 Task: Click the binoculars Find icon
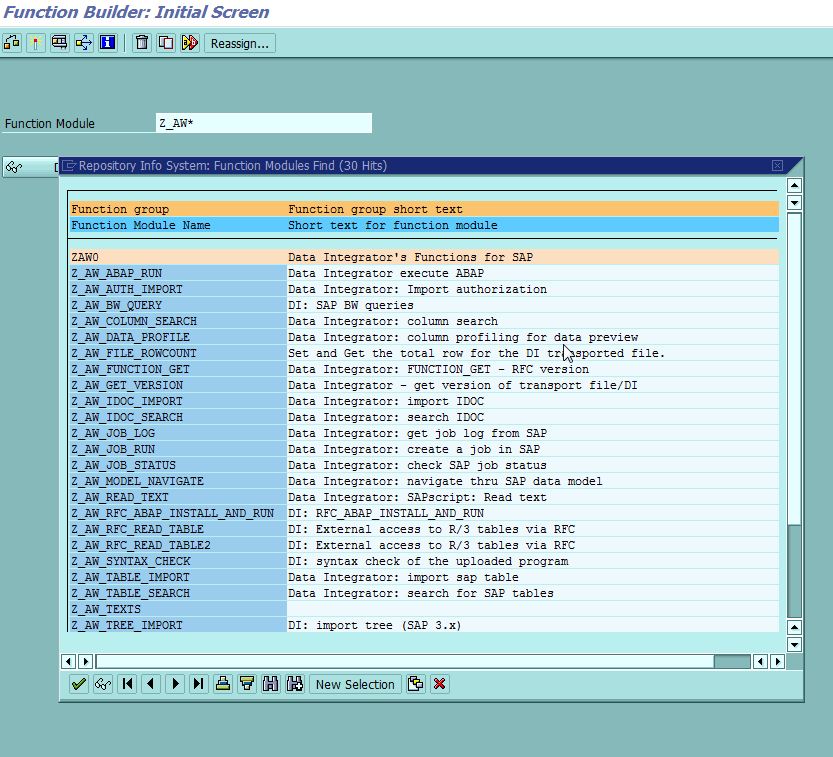(270, 684)
